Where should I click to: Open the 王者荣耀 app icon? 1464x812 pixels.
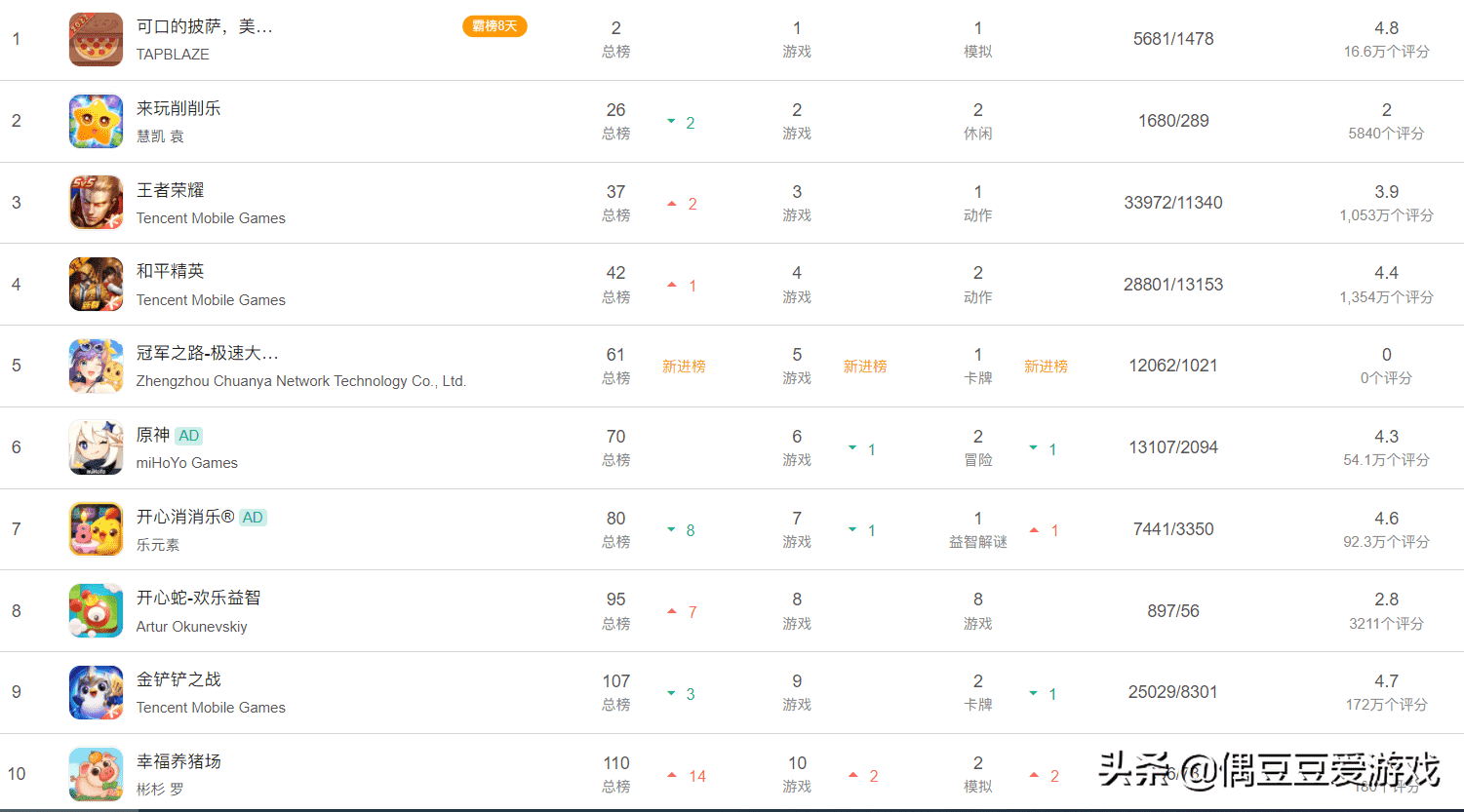(96, 203)
